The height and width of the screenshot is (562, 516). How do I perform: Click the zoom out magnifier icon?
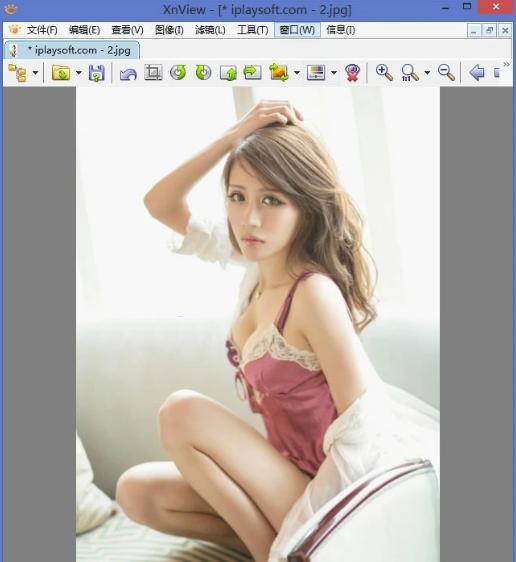tap(446, 72)
